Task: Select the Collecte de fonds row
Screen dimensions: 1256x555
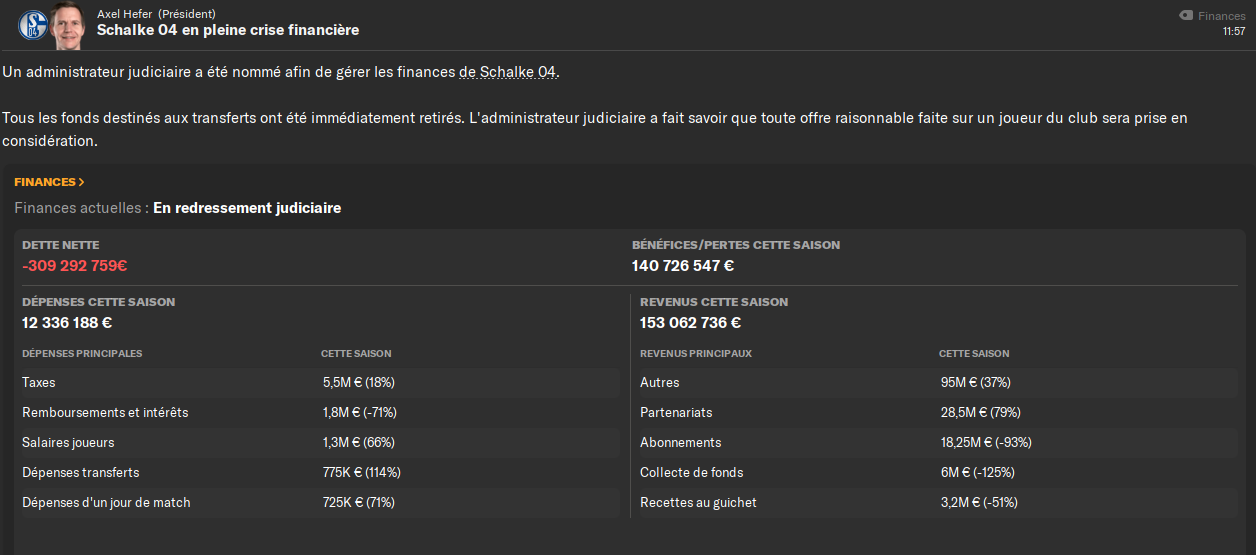Action: point(938,472)
